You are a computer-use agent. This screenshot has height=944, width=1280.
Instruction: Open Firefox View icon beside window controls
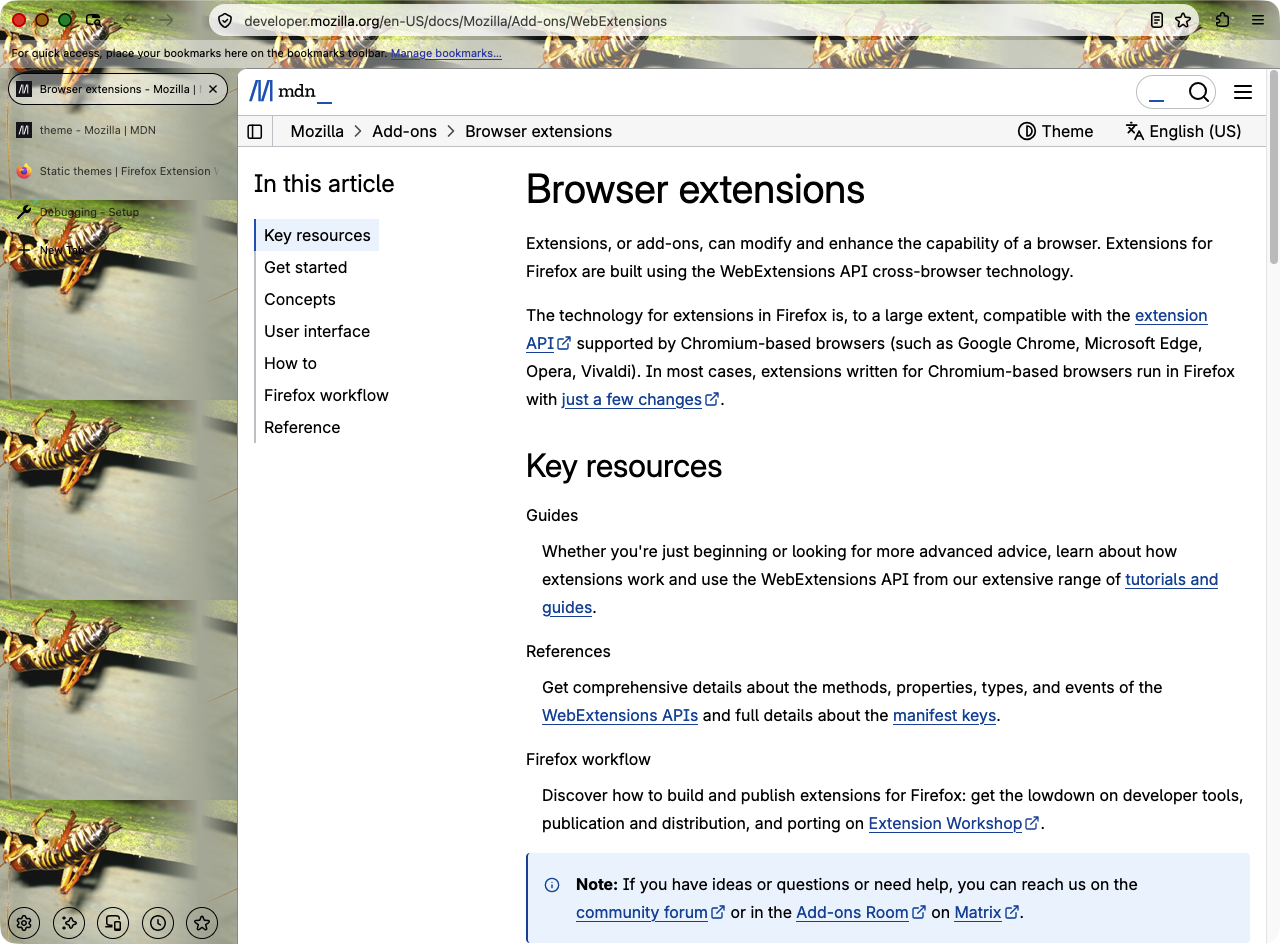(x=94, y=20)
